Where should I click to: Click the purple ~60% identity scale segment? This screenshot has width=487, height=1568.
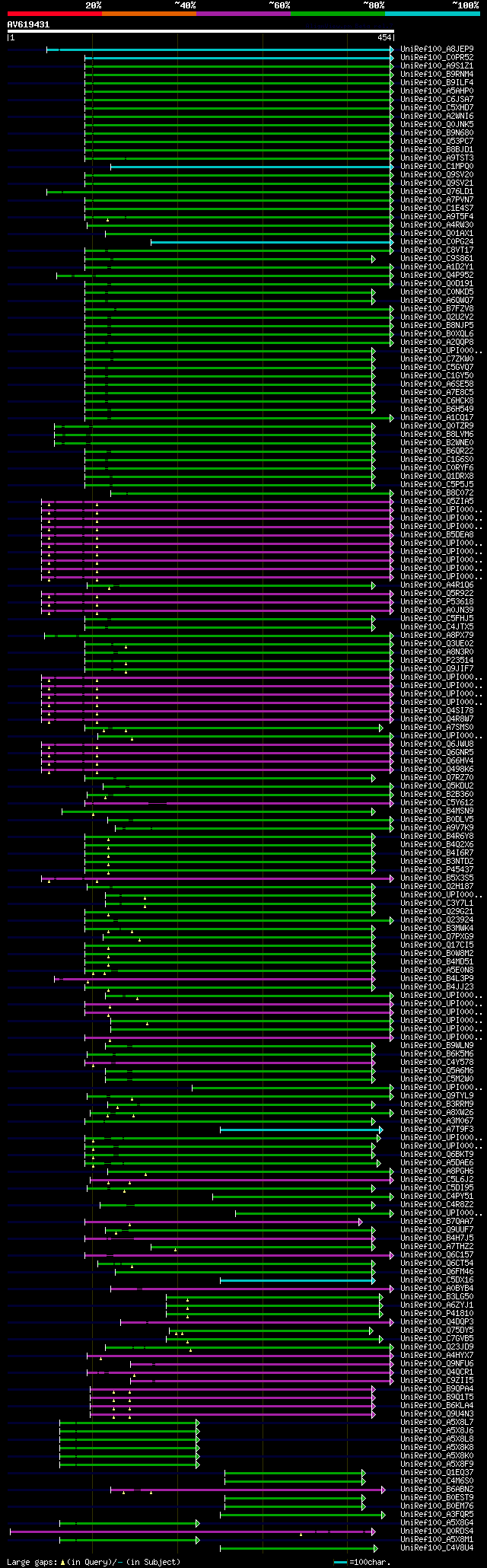point(243,14)
